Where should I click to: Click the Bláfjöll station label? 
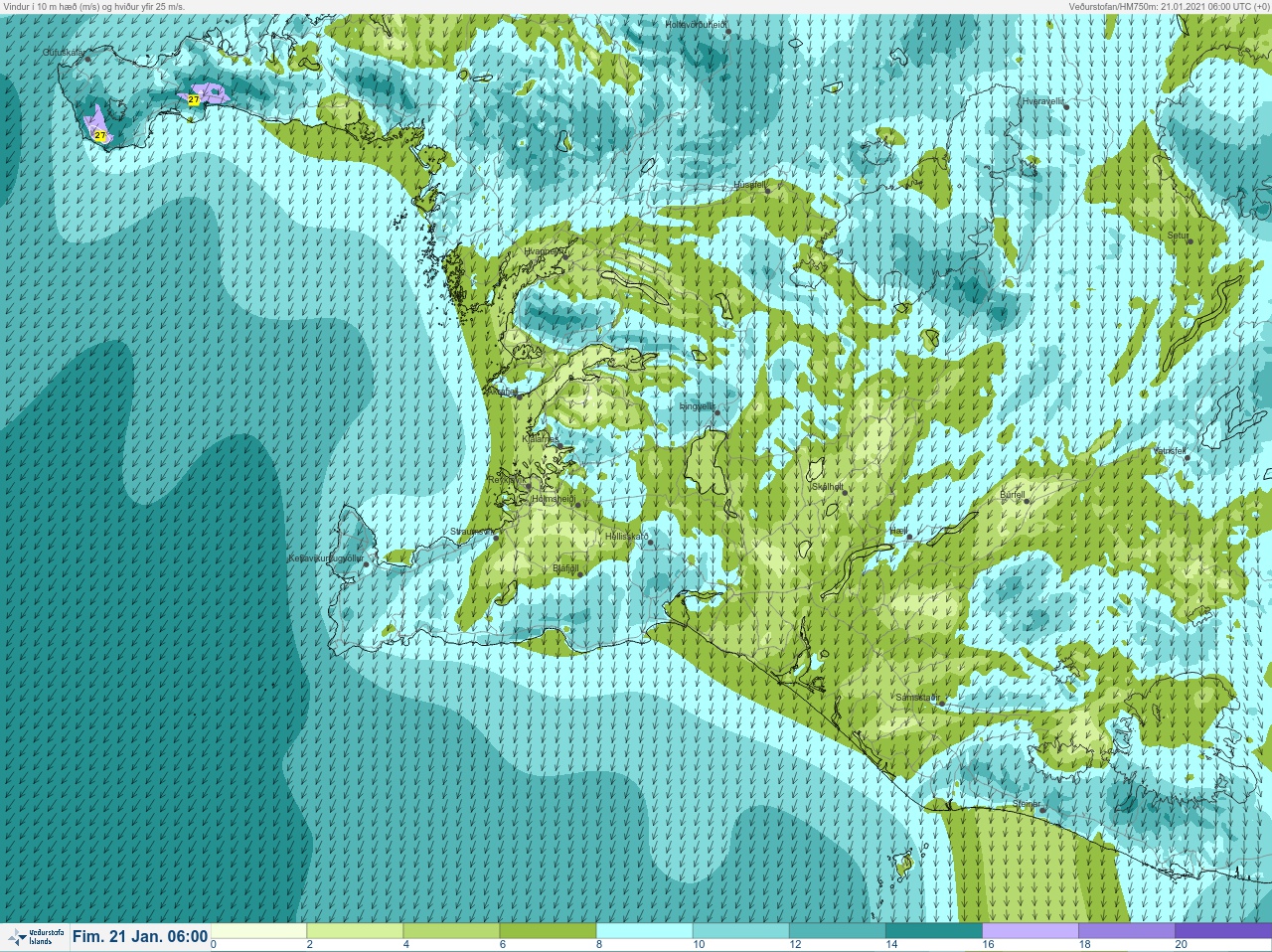(565, 568)
